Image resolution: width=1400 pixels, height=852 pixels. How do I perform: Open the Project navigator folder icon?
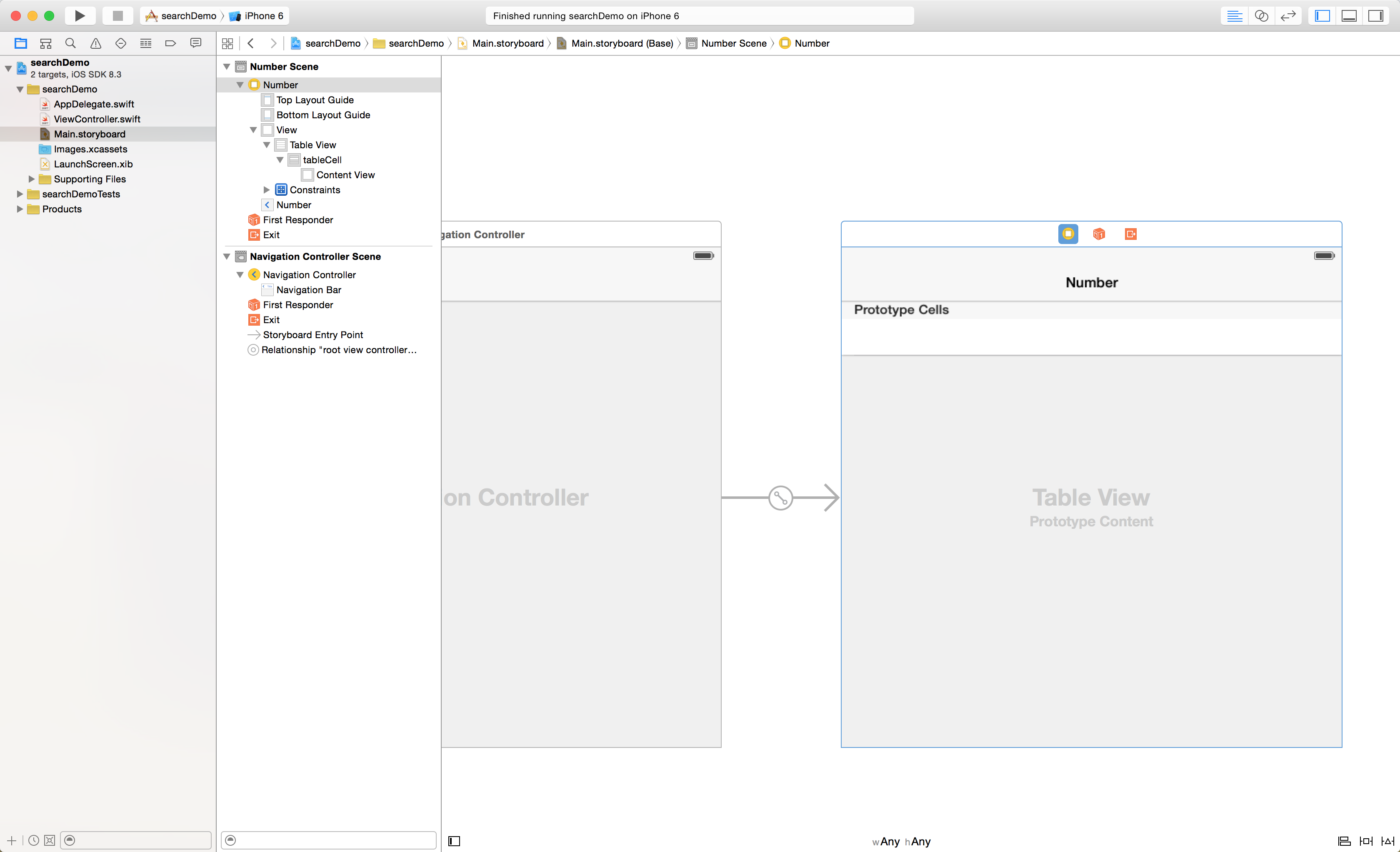[21, 43]
